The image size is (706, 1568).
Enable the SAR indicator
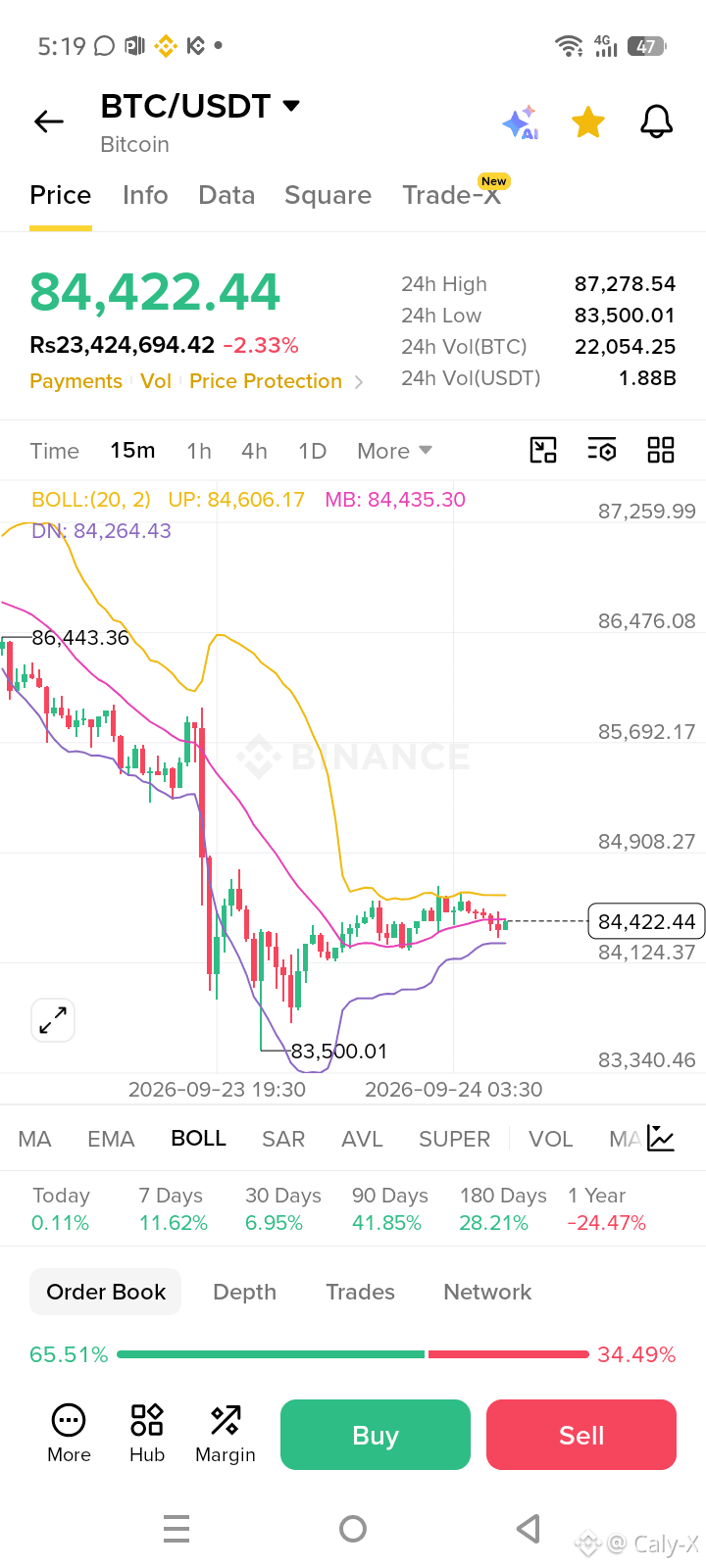[283, 1139]
